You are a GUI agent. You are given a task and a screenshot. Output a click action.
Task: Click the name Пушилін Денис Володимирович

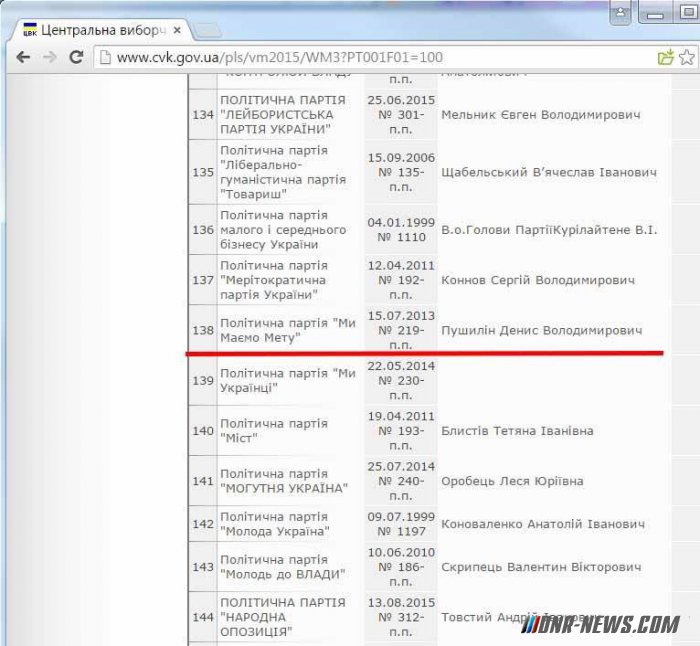[x=541, y=331]
